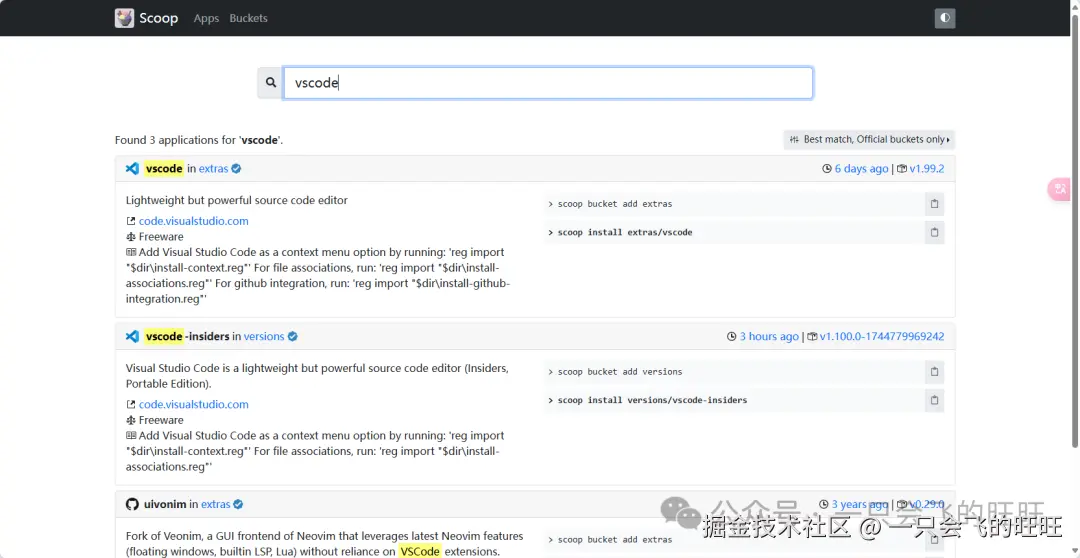Click the clock icon beside 3 hours ago

(732, 337)
